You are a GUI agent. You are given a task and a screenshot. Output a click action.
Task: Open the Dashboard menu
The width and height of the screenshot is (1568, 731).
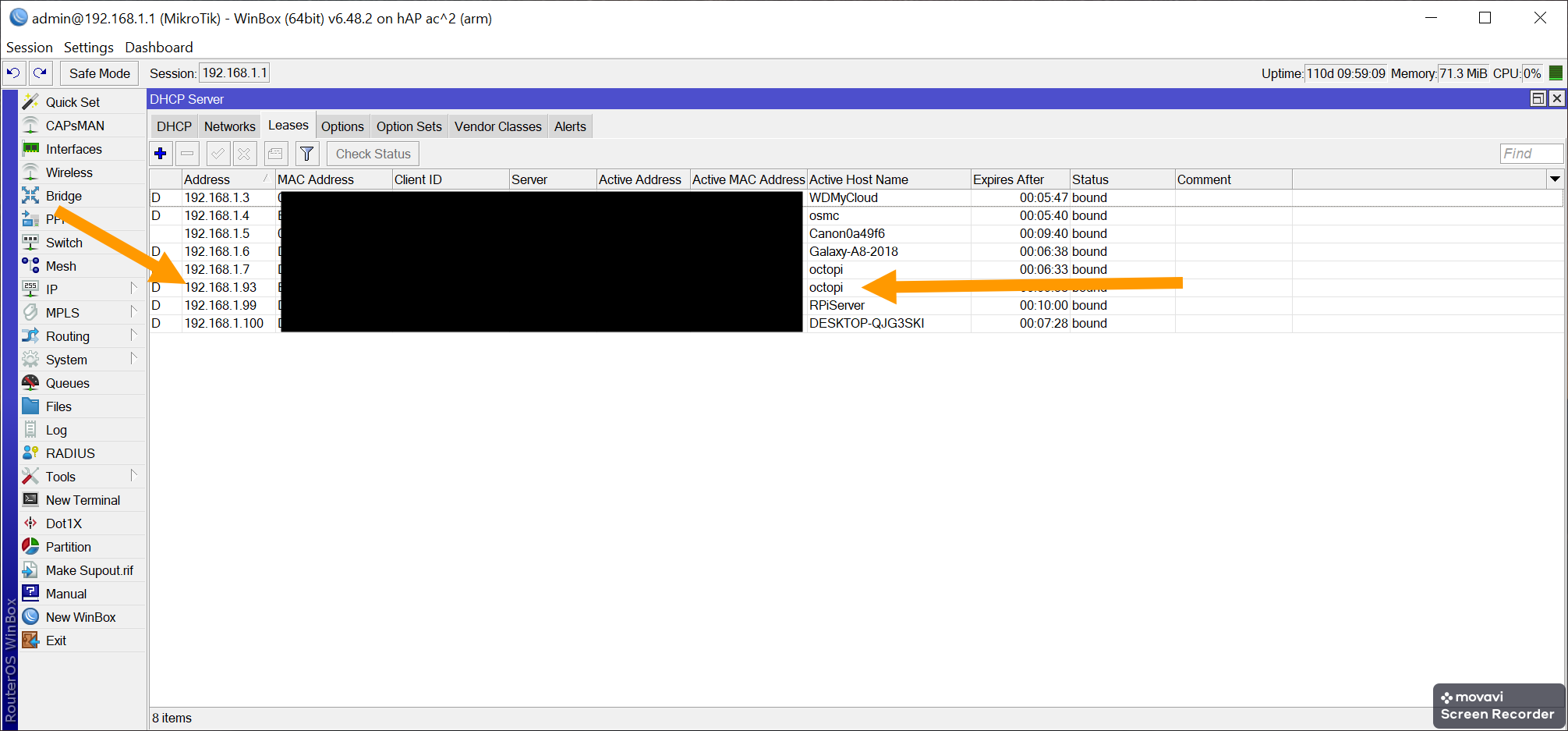(159, 48)
